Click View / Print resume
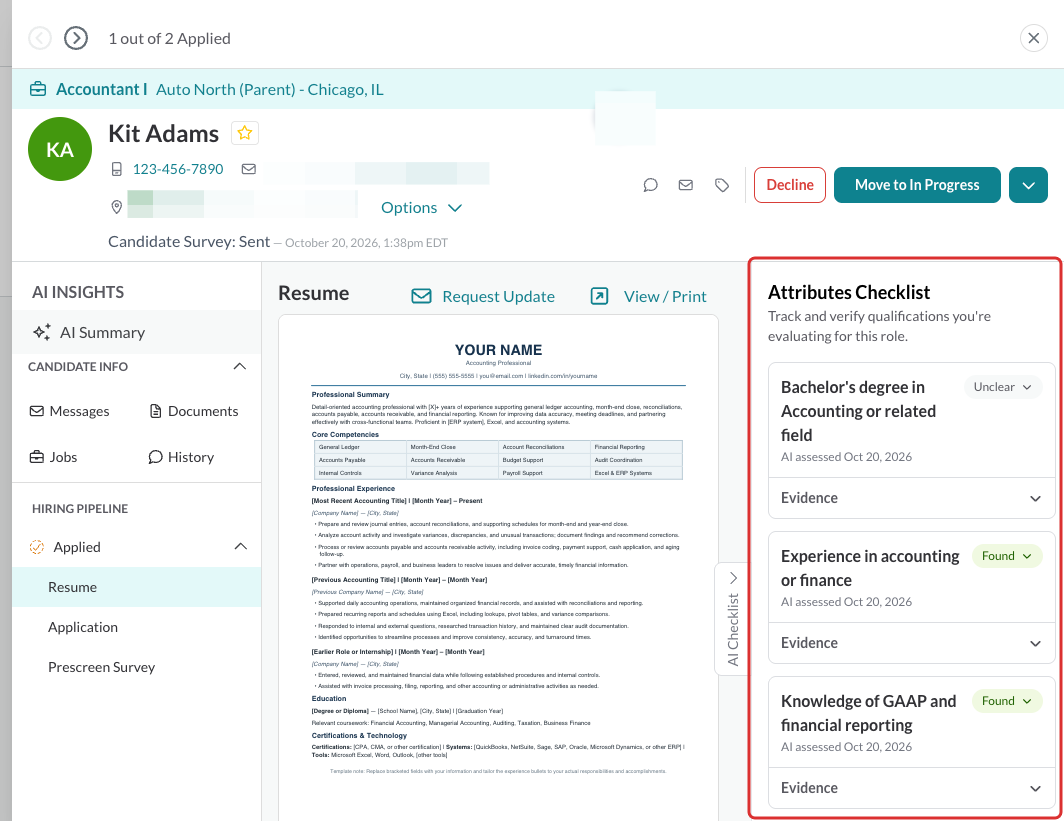1064x821 pixels. 648,297
